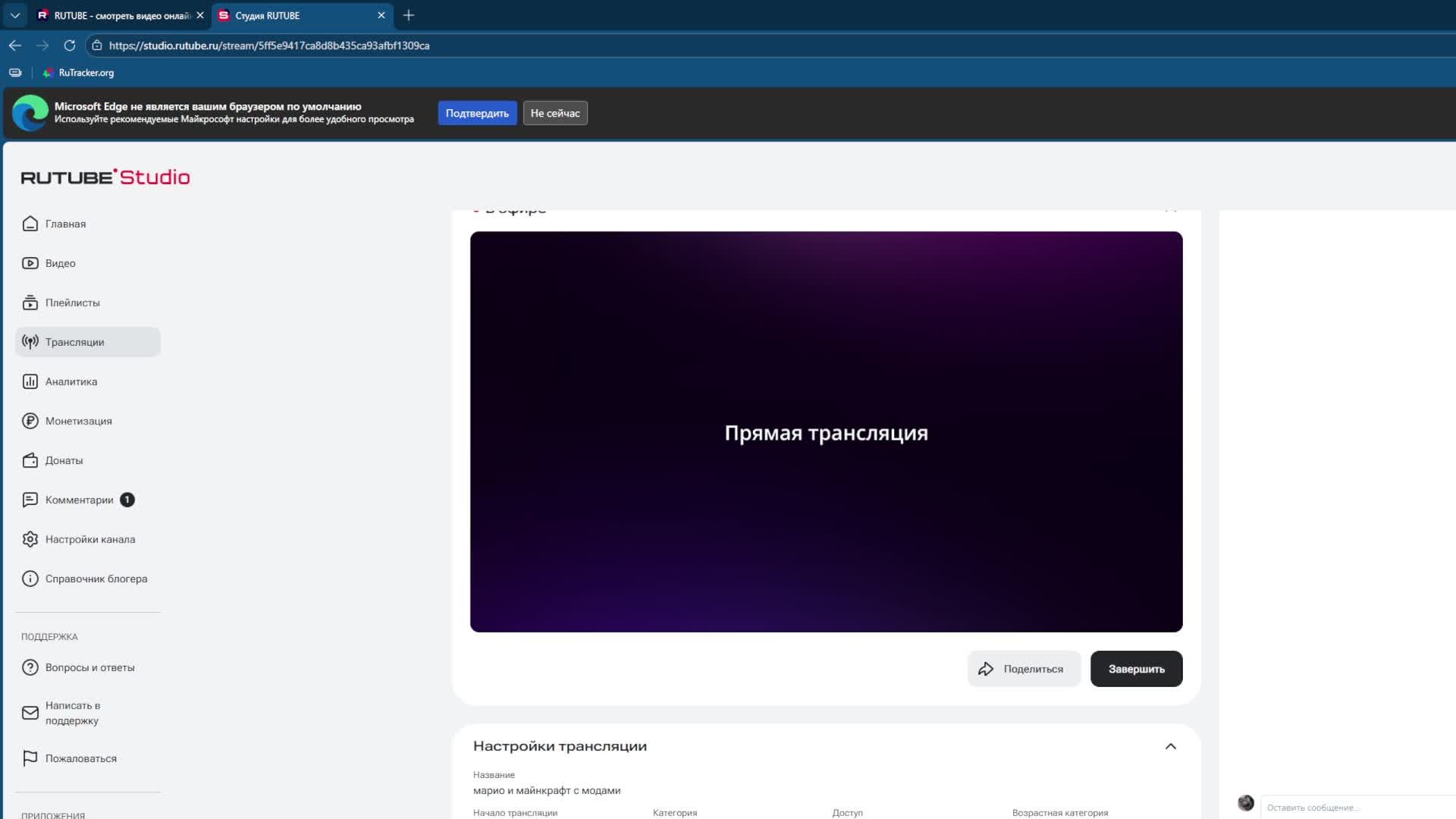Click the Завершить stream button
1456x819 pixels.
click(1136, 669)
